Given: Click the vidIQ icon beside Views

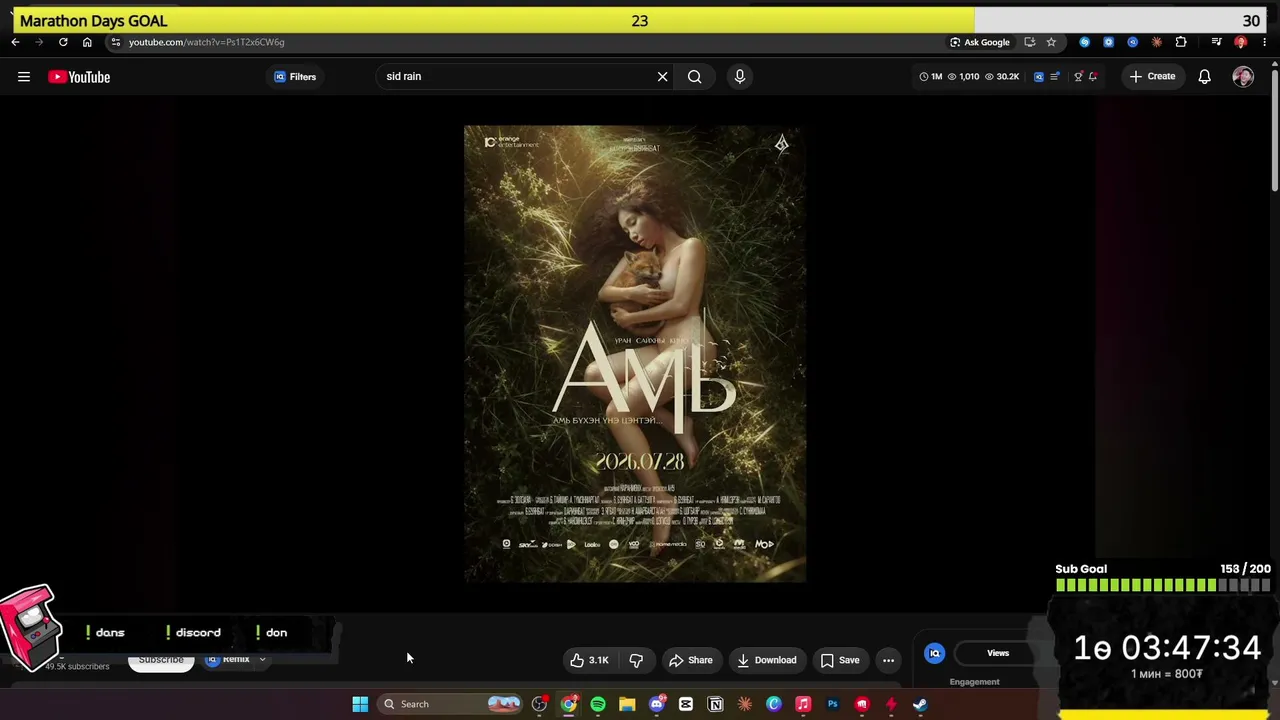Looking at the screenshot, I should pyautogui.click(x=934, y=653).
